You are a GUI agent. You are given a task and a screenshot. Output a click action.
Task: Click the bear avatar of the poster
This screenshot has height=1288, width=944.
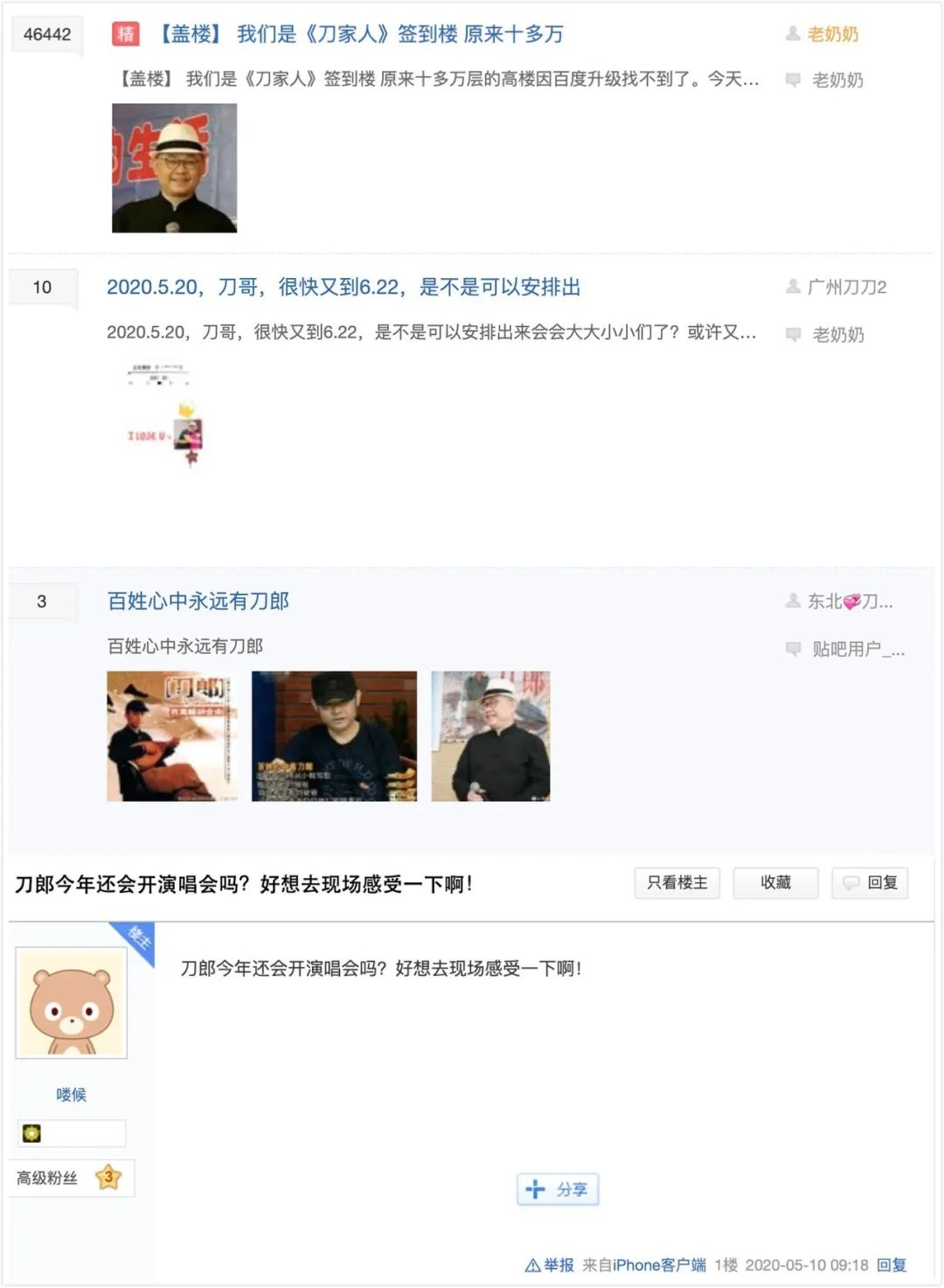coord(72,1003)
